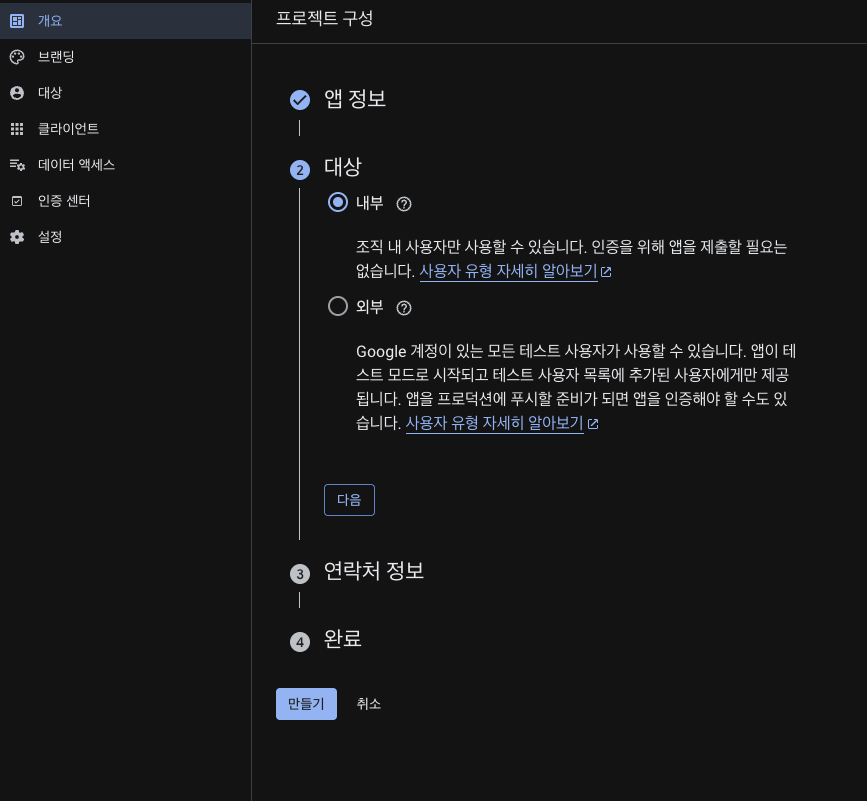The image size is (867, 801).
Task: Click help icon next to 내부 option
Action: point(404,204)
